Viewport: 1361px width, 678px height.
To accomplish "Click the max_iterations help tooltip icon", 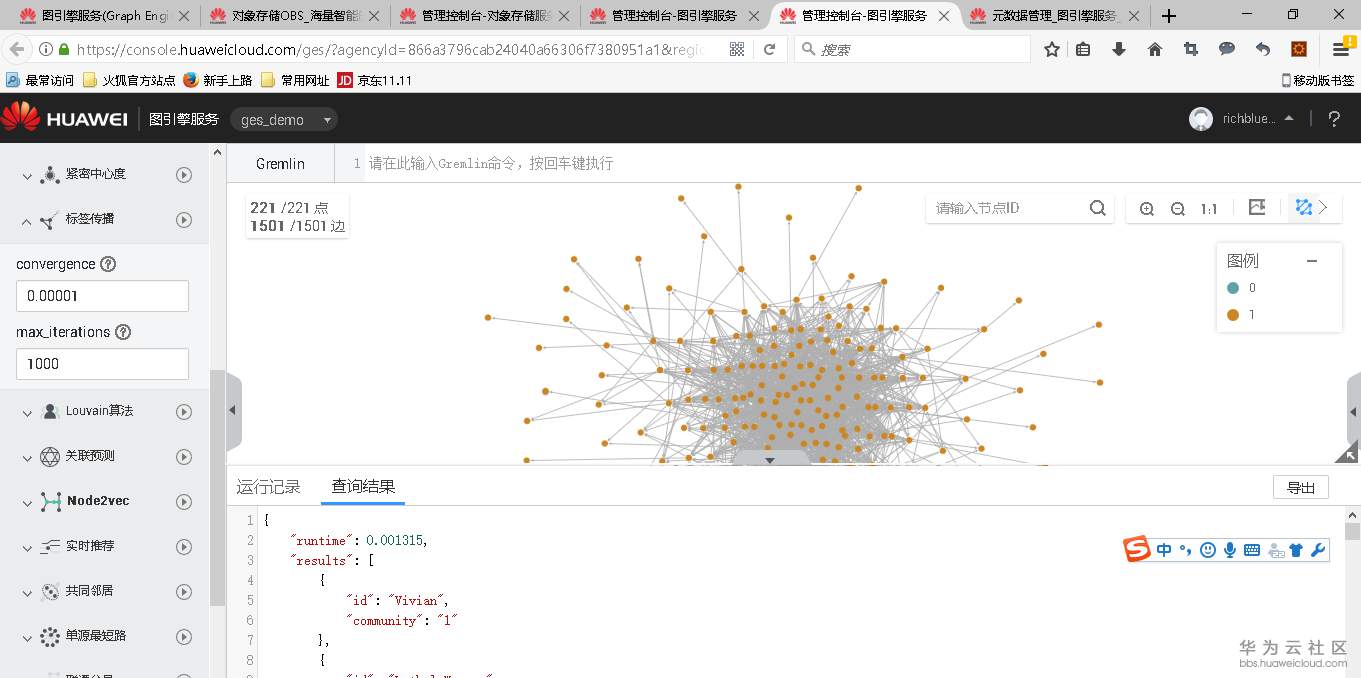I will tap(123, 332).
